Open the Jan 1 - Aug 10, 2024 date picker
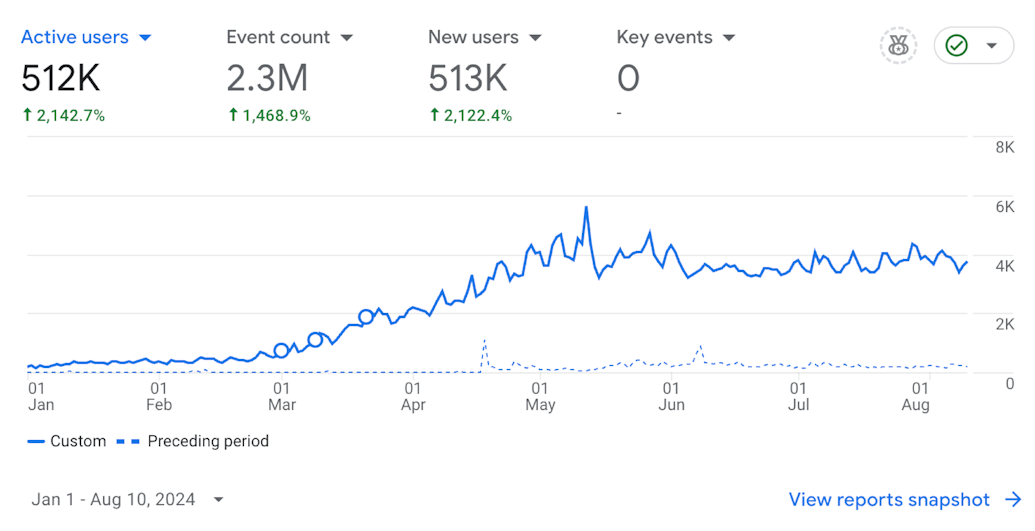Image resolution: width=1035 pixels, height=531 pixels. point(127,500)
